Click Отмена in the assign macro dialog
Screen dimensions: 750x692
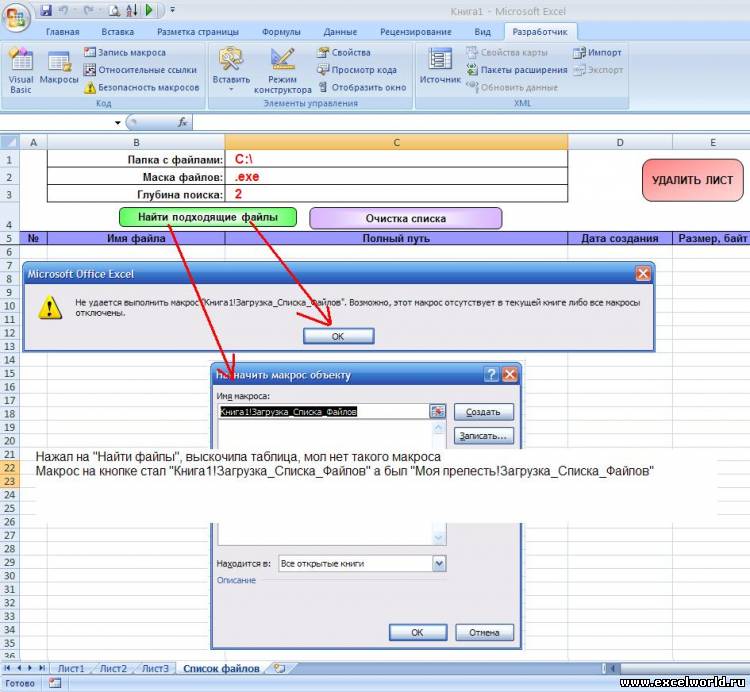click(485, 632)
